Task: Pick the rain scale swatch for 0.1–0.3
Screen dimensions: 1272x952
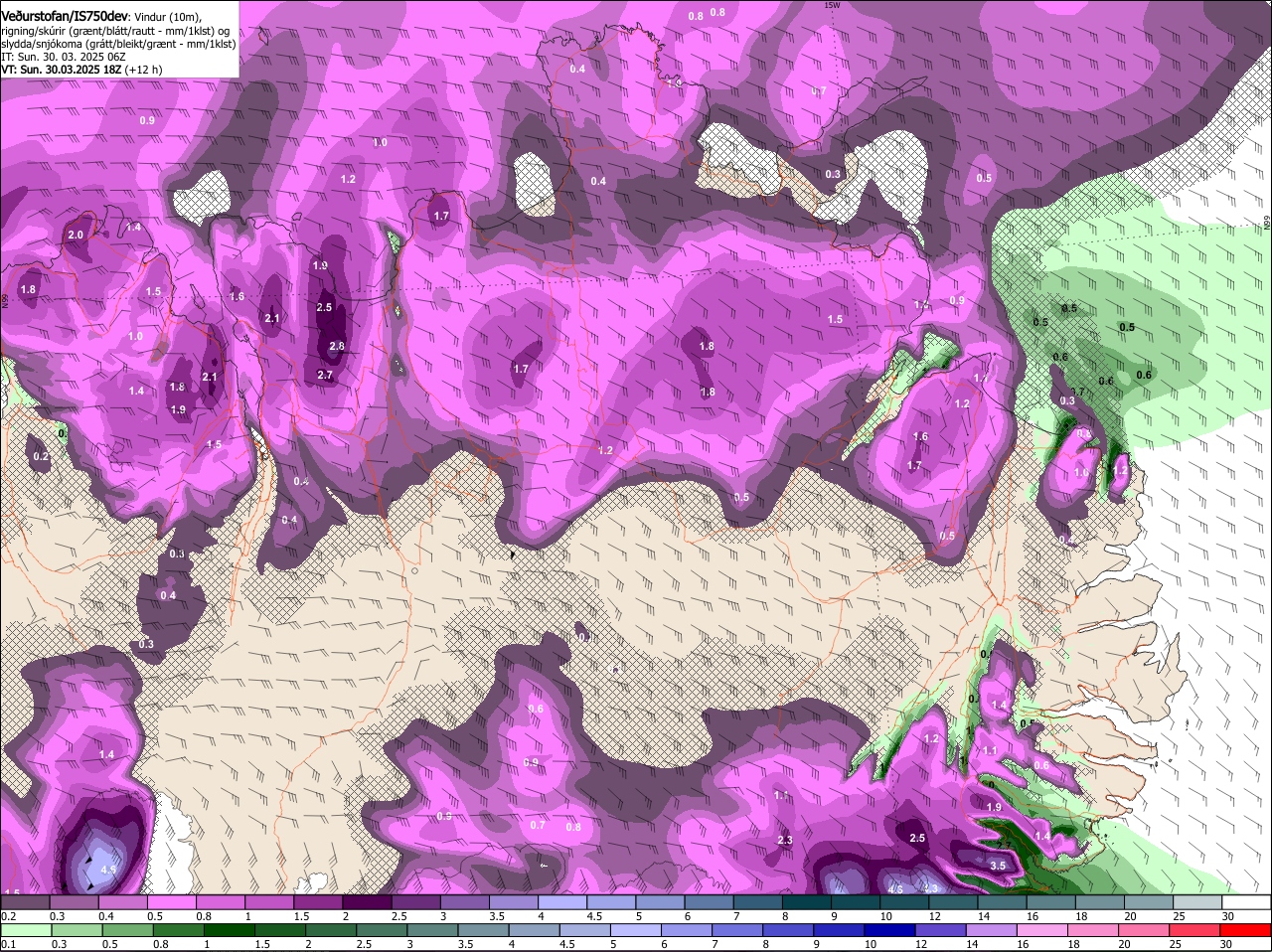Action: coord(25,930)
